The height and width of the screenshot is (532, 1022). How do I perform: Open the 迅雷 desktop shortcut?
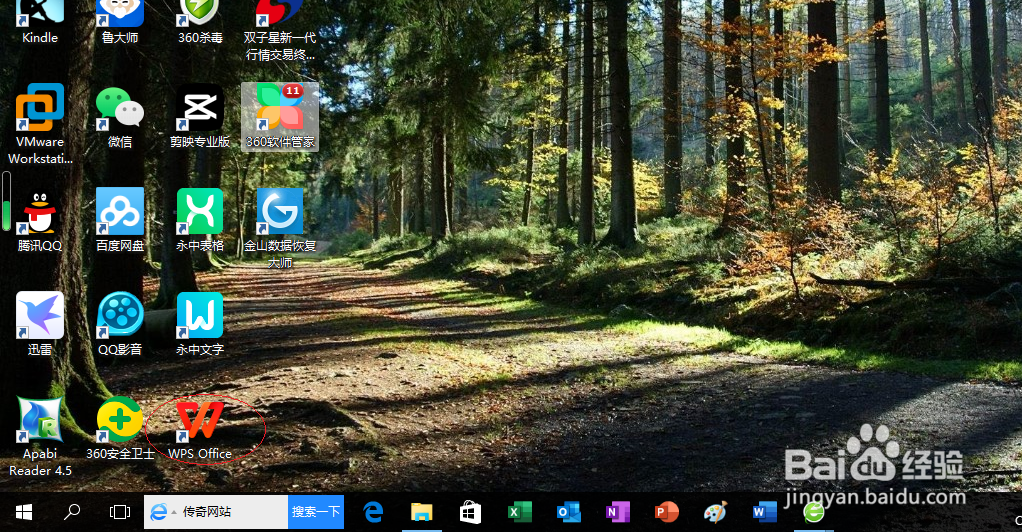[40, 324]
